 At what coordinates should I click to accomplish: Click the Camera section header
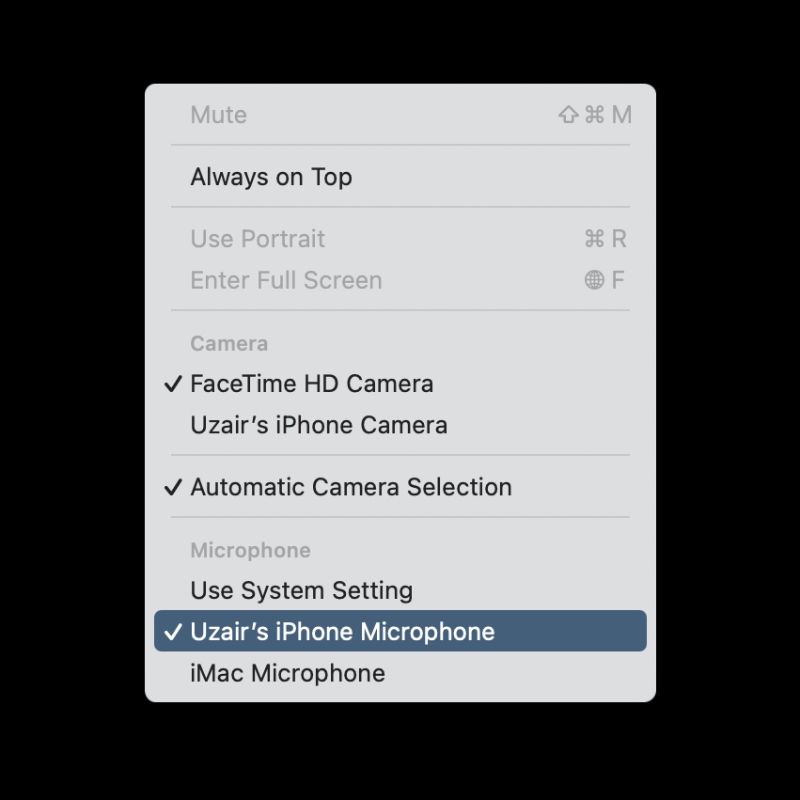[229, 344]
